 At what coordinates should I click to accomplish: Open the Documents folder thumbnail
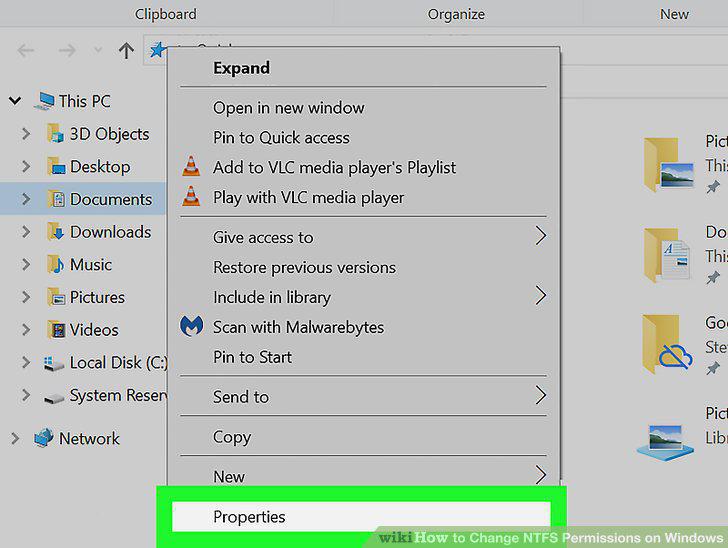[x=667, y=255]
